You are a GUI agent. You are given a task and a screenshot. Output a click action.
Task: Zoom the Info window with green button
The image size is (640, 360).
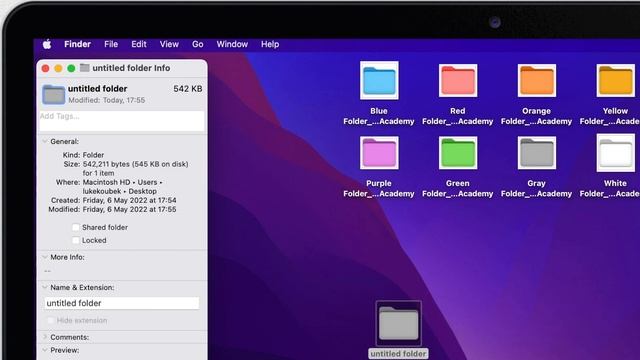click(71, 68)
